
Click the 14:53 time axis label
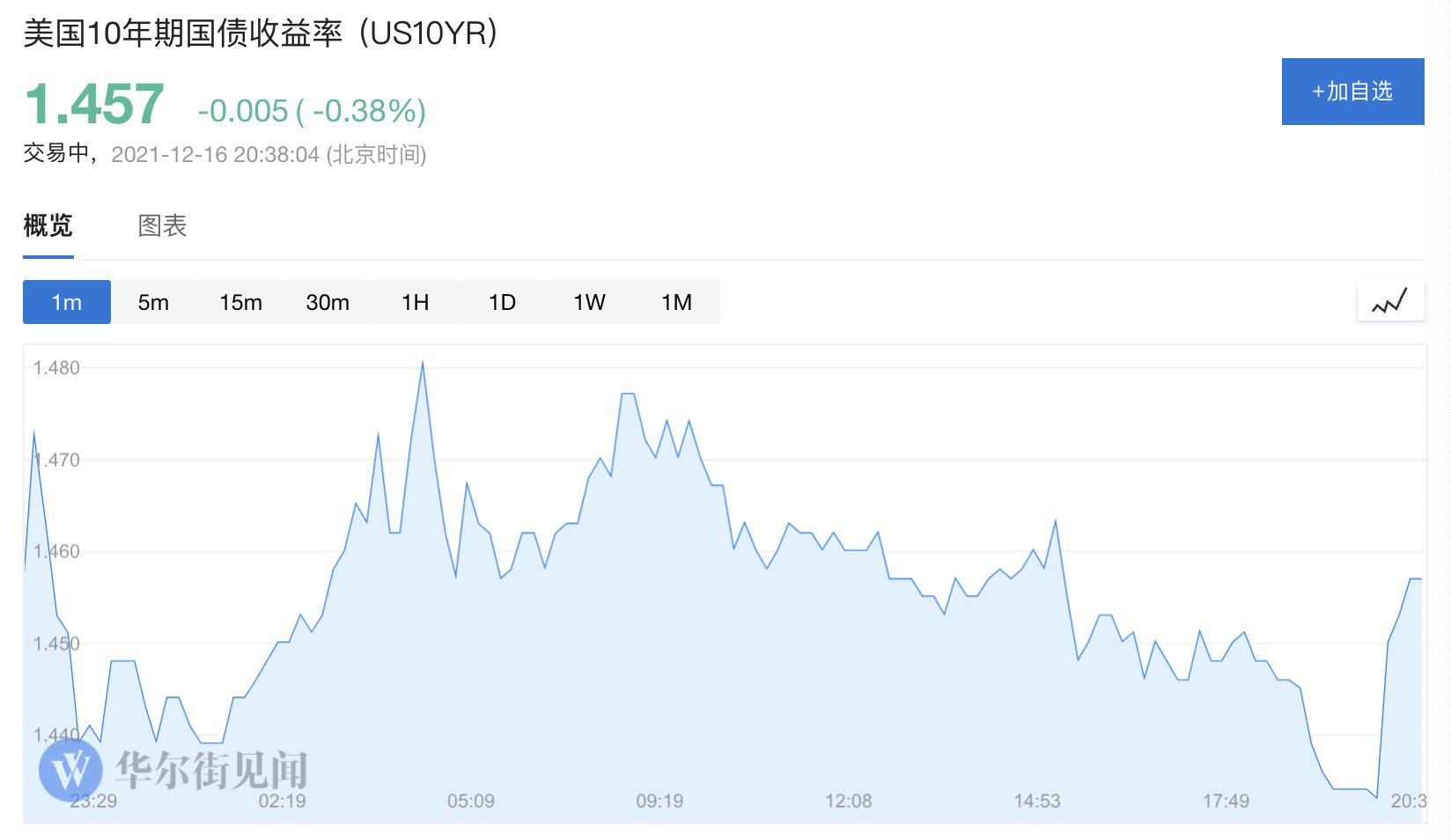point(1037,801)
